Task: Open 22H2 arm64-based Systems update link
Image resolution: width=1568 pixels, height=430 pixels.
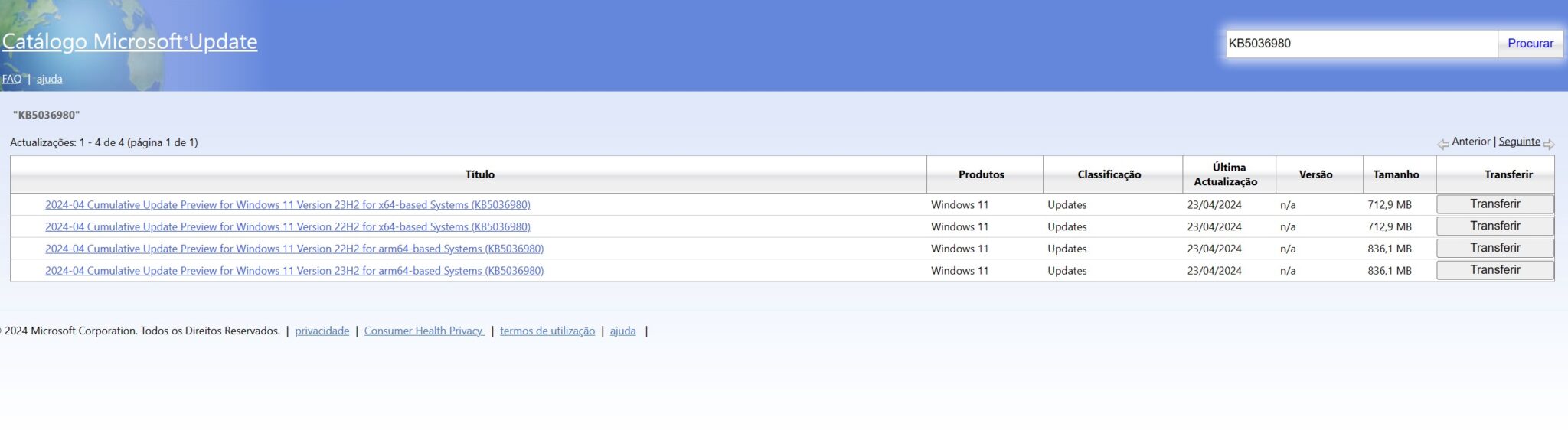Action: [295, 249]
